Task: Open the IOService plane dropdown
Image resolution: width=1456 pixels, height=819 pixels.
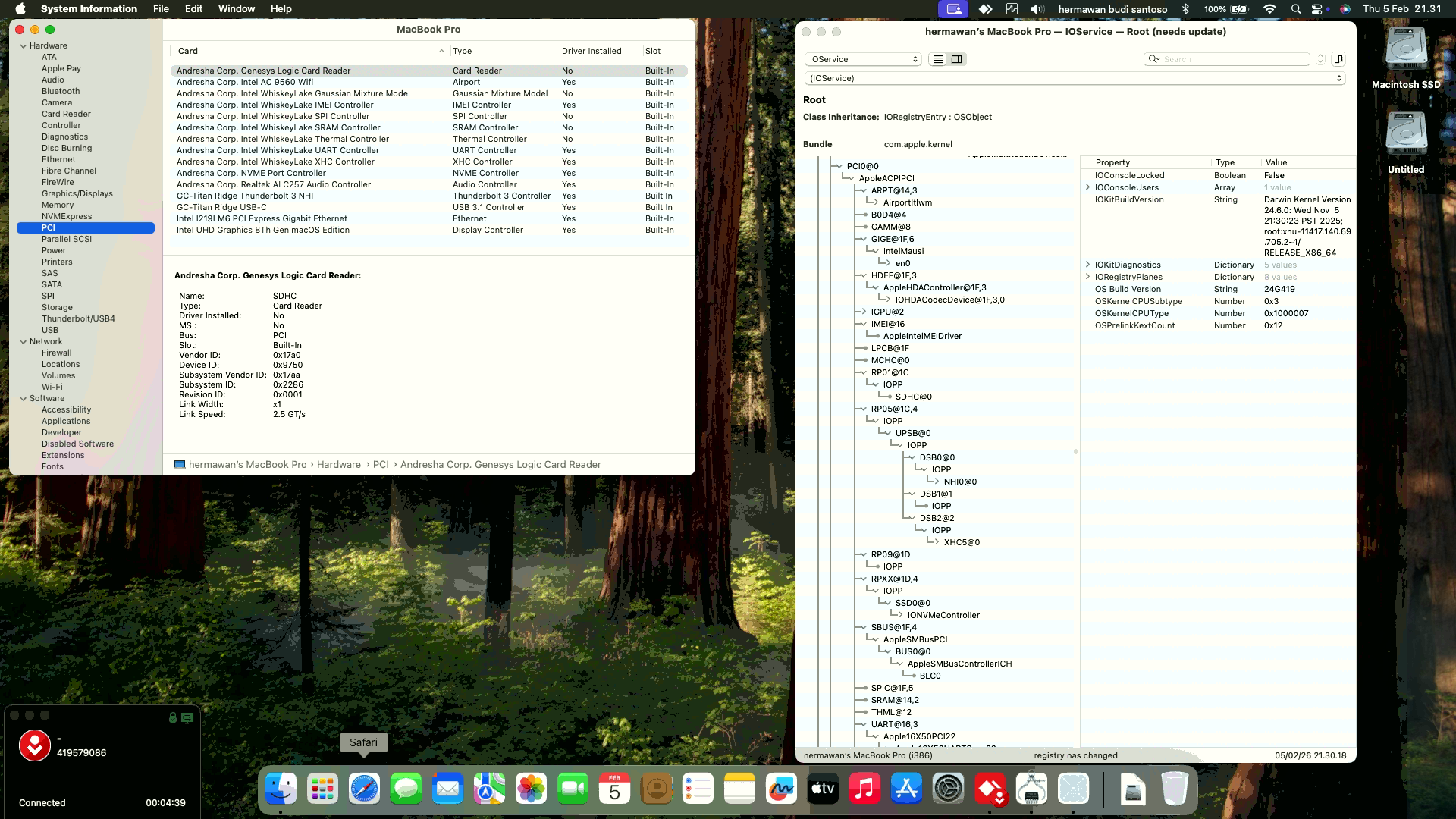Action: coord(863,59)
